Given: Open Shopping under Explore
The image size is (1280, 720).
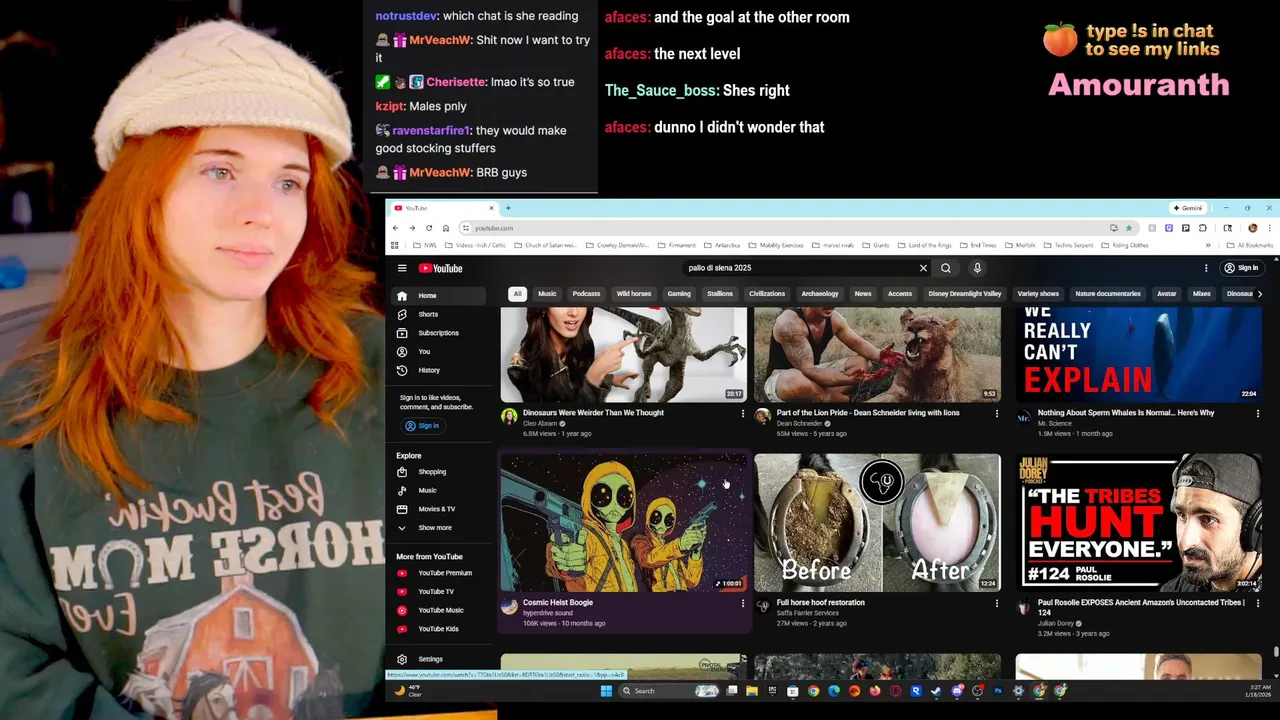Looking at the screenshot, I should (440, 472).
